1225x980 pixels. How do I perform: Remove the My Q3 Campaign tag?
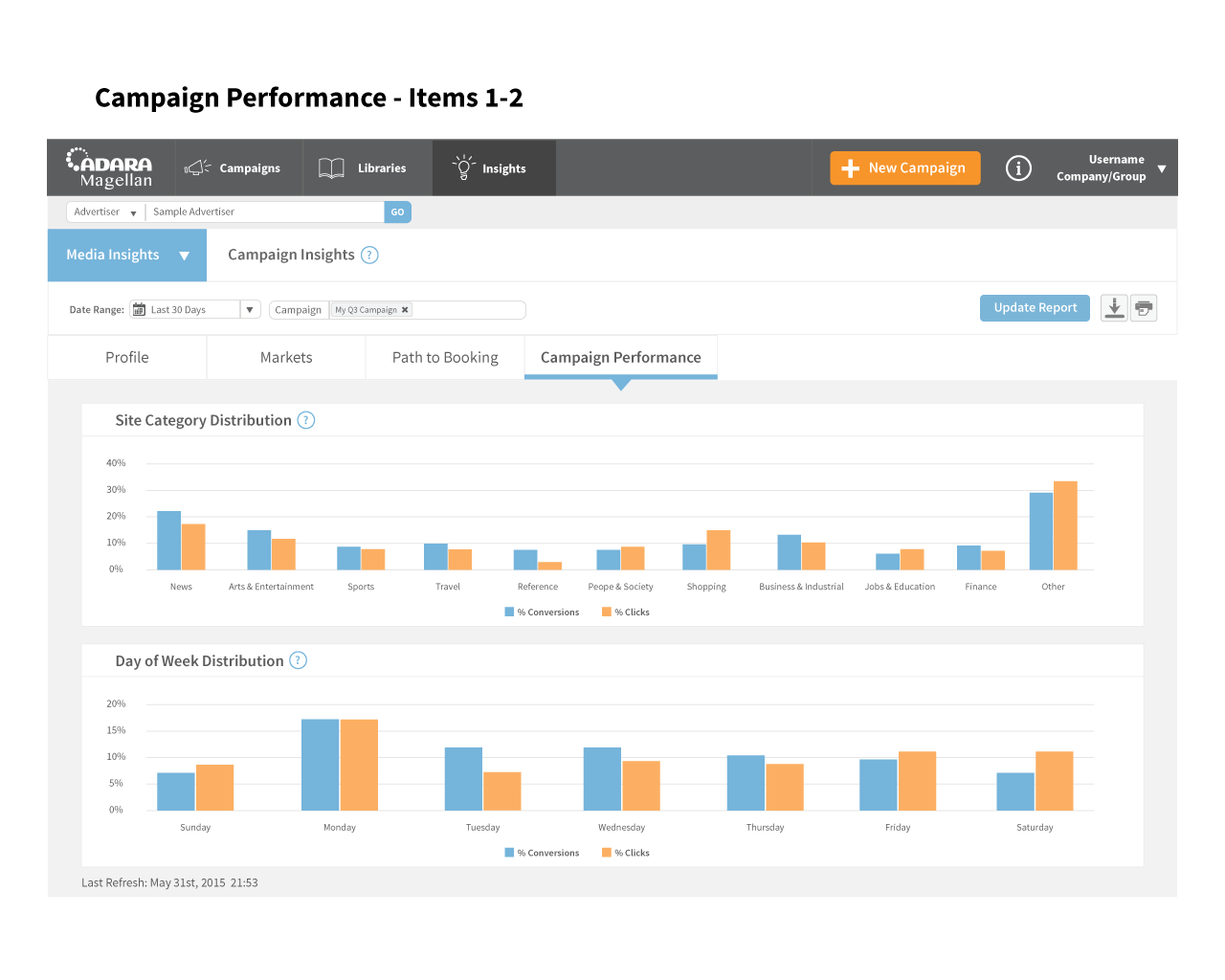pyautogui.click(x=405, y=310)
